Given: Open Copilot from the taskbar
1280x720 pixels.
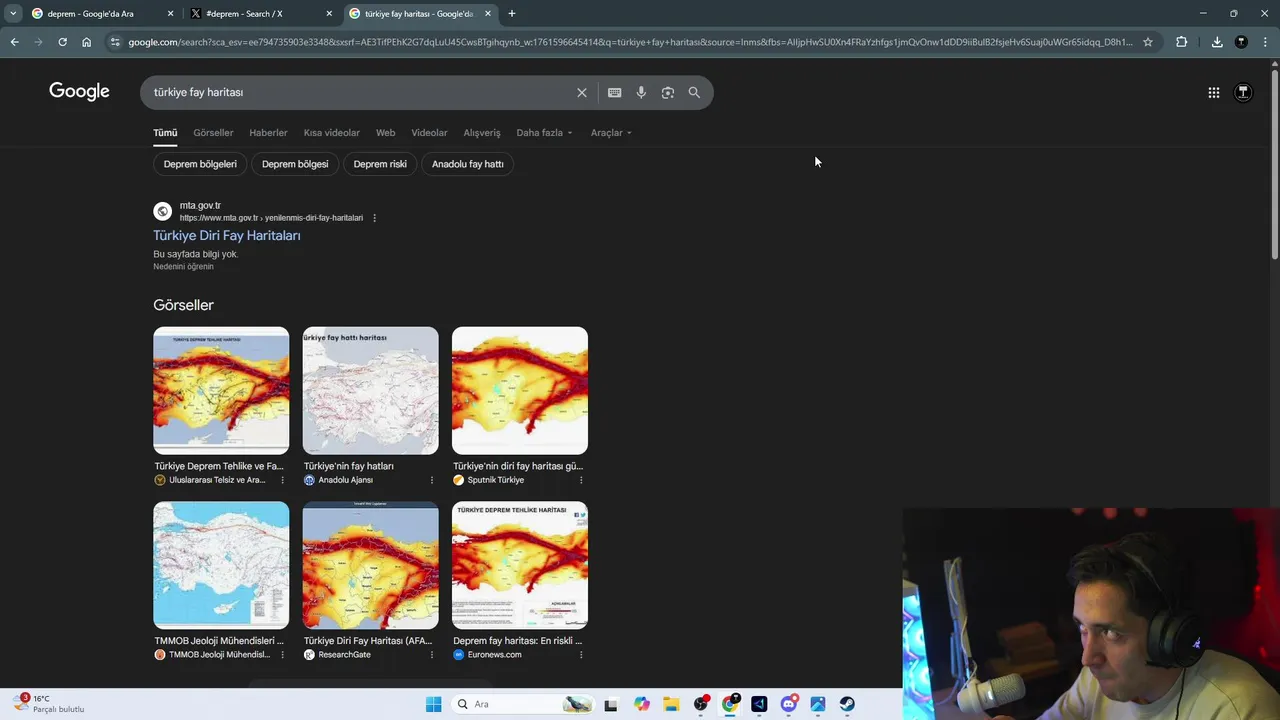Looking at the screenshot, I should (x=642, y=704).
